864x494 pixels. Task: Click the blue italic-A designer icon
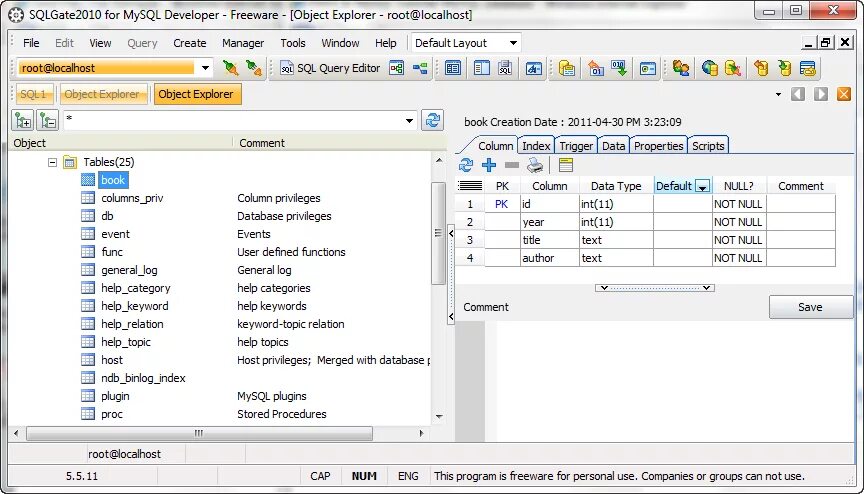pos(533,68)
